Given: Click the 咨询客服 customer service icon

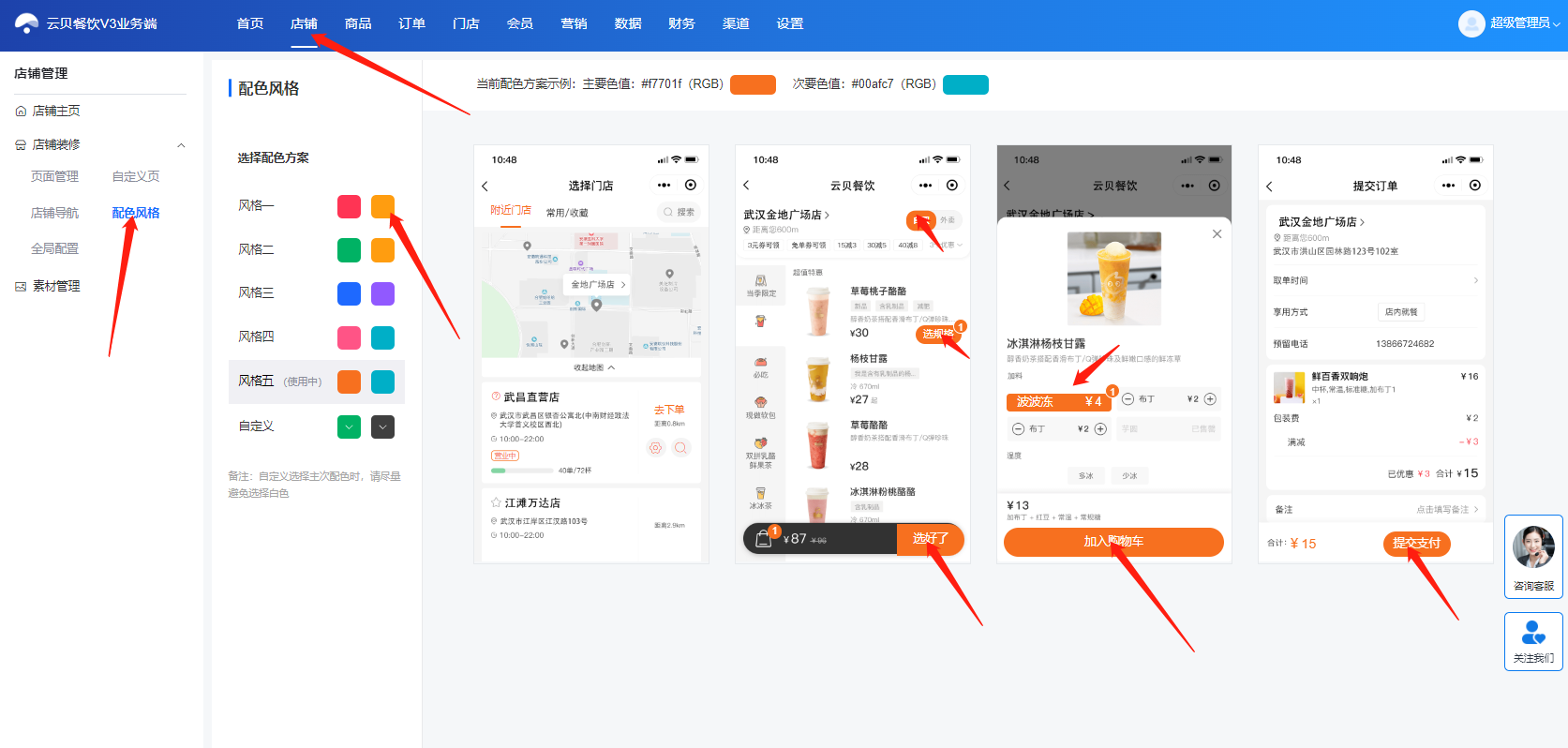Looking at the screenshot, I should 1533,547.
